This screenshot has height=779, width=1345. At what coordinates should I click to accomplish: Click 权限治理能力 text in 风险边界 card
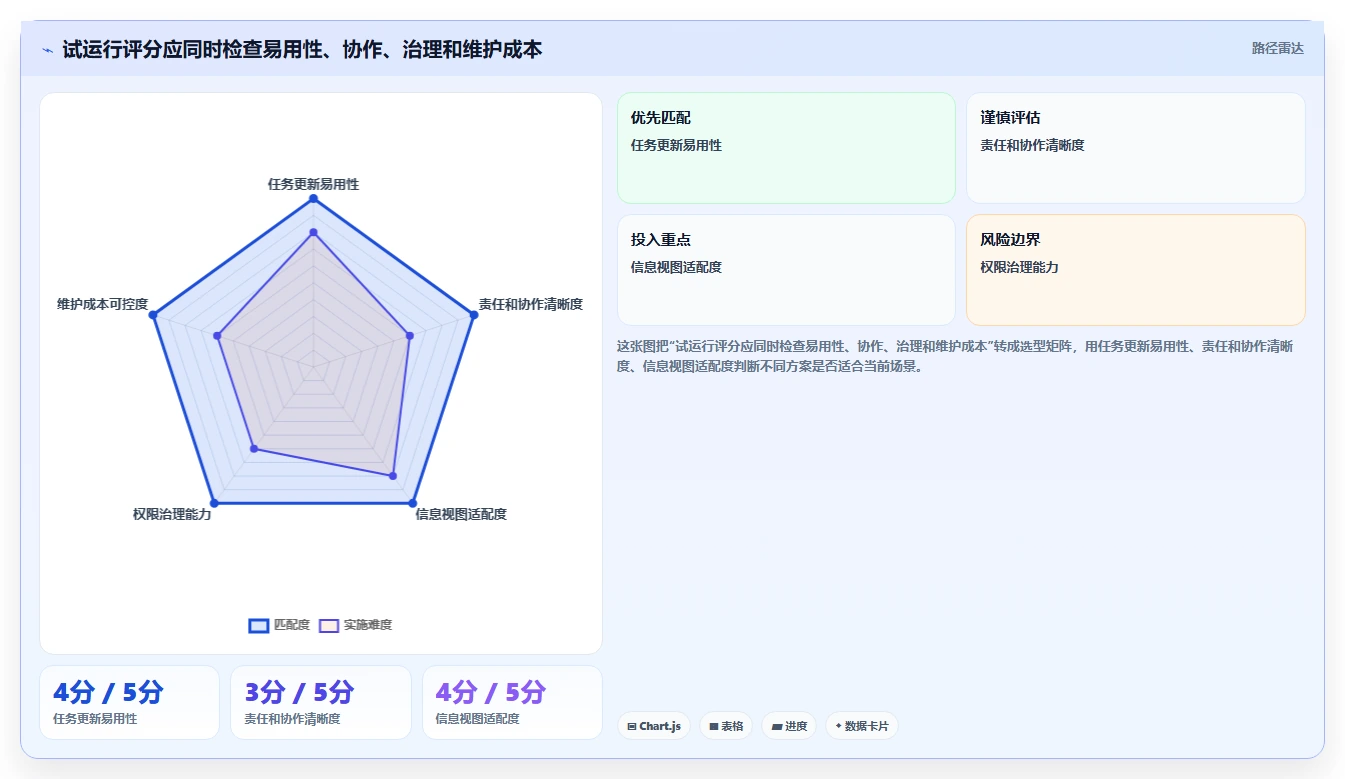point(1019,267)
